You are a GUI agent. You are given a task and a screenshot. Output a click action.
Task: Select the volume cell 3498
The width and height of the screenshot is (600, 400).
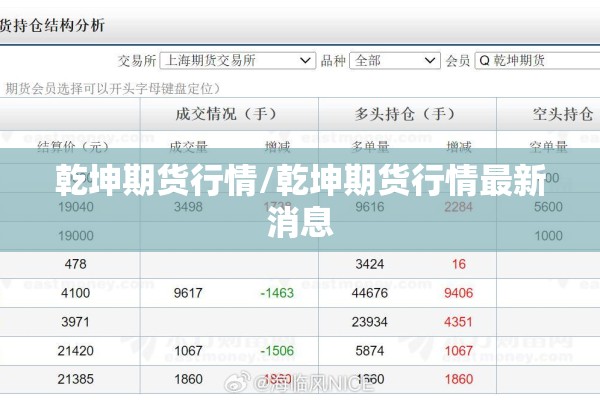[x=188, y=207]
